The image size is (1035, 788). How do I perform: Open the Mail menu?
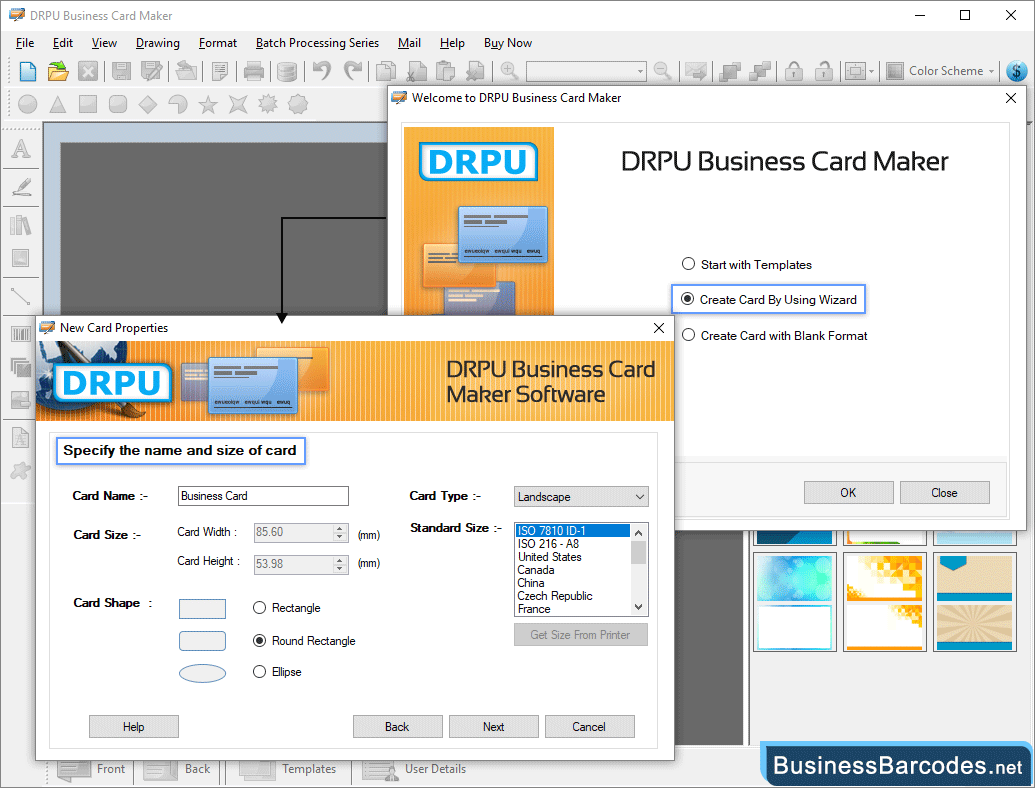(x=409, y=43)
